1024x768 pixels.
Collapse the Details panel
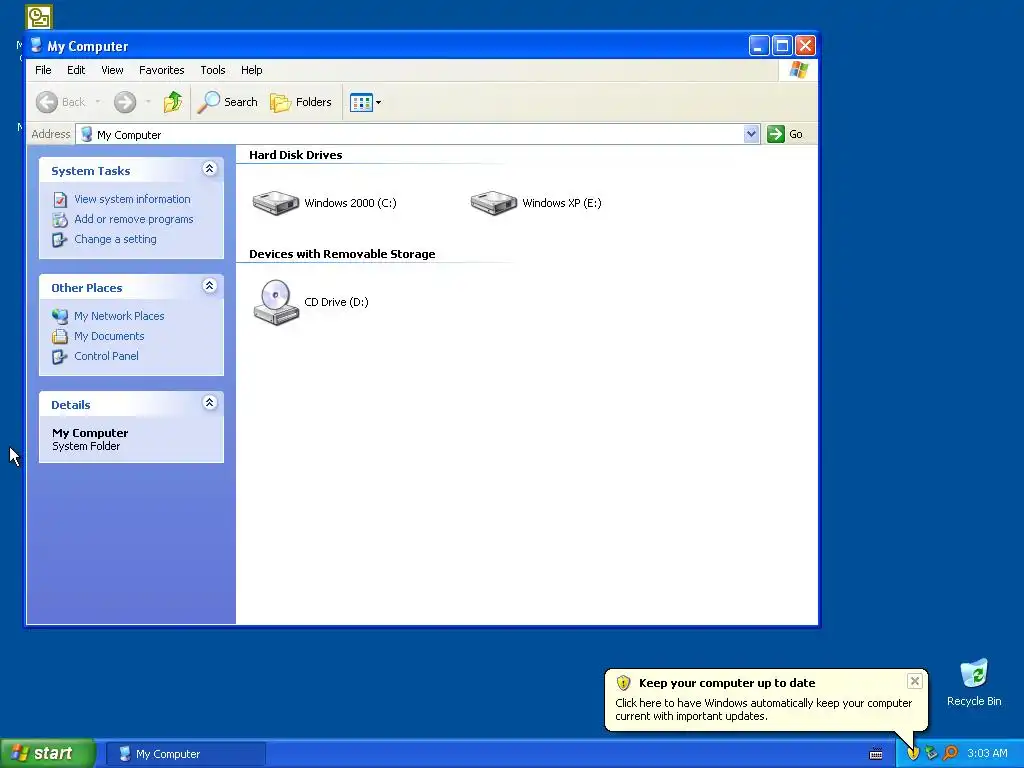210,403
